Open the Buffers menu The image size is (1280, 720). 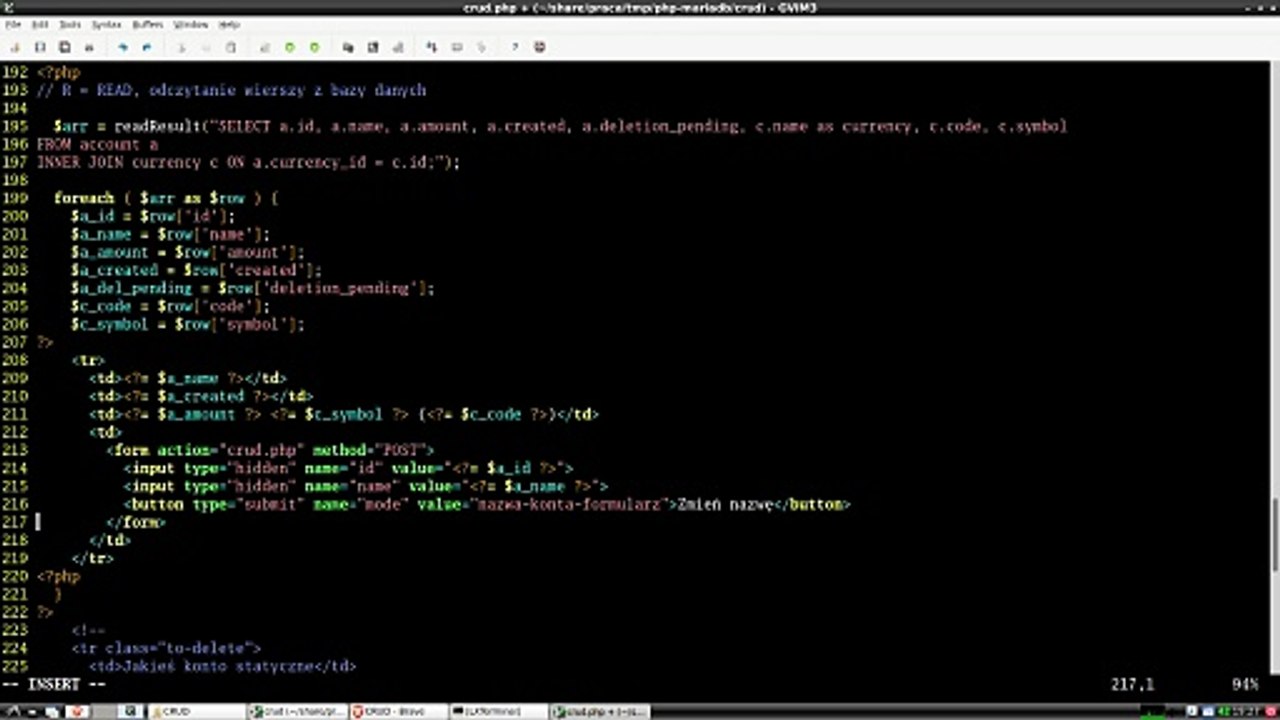pos(148,24)
